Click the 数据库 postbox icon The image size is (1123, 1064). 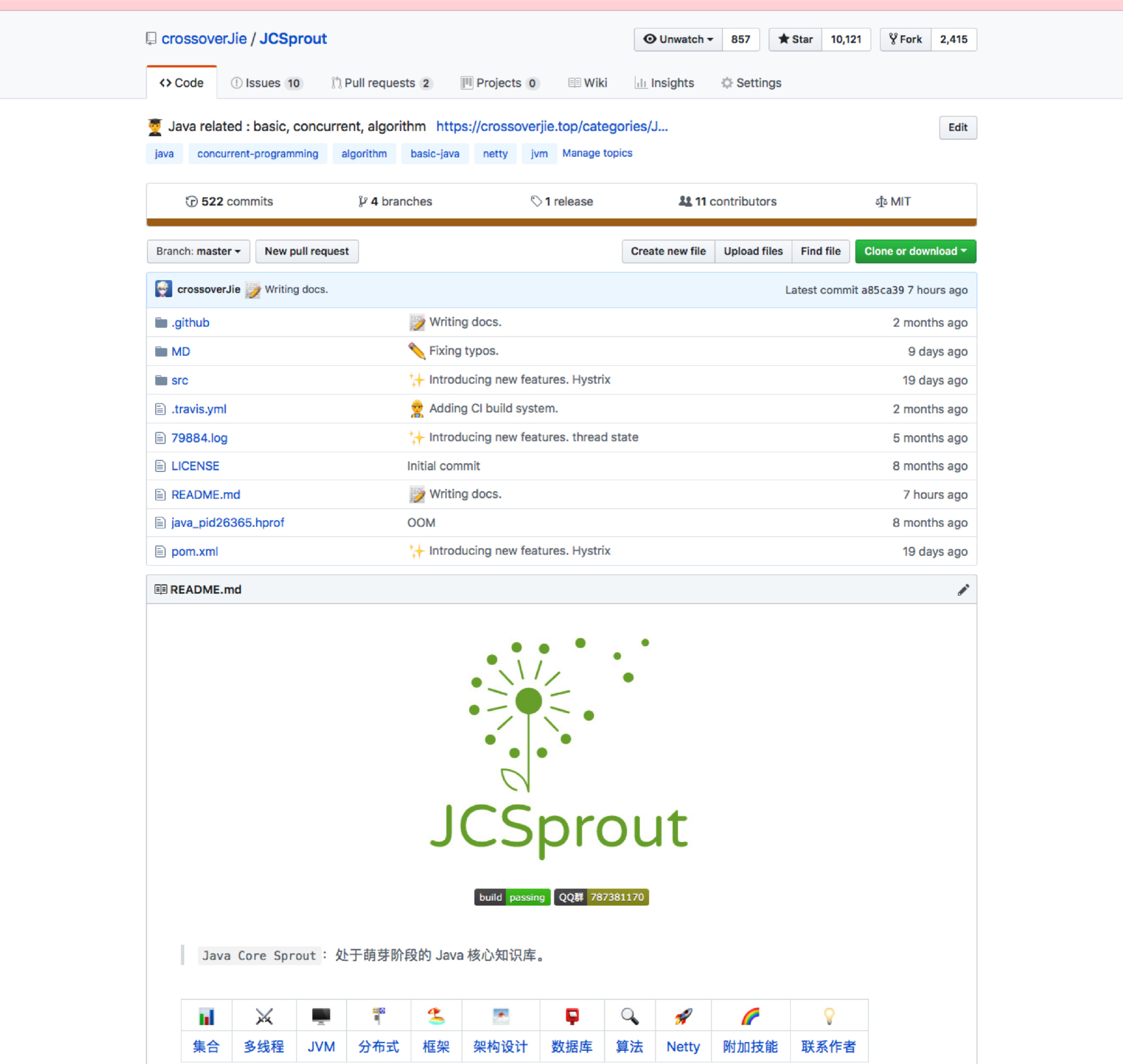572,1016
